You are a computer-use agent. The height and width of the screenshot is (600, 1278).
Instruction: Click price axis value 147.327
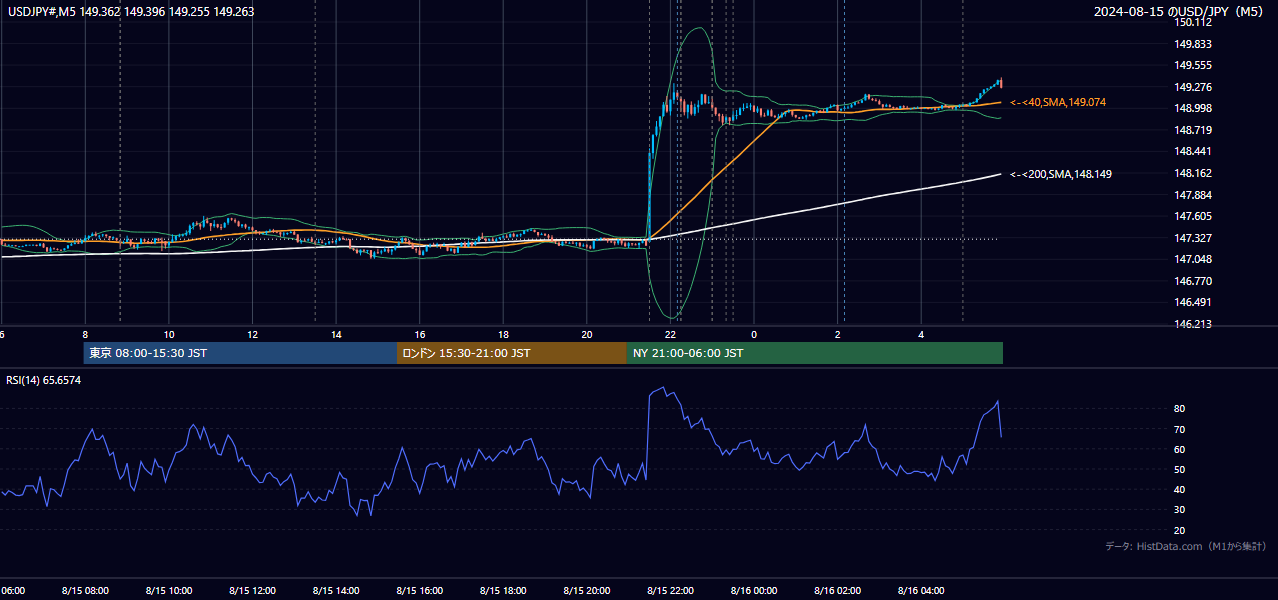point(1194,238)
